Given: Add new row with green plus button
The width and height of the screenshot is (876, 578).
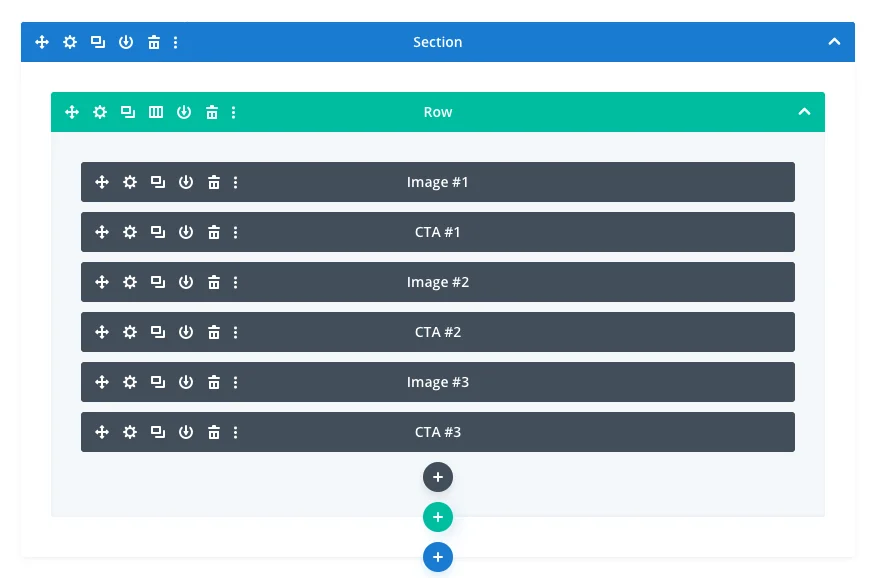Looking at the screenshot, I should 438,517.
